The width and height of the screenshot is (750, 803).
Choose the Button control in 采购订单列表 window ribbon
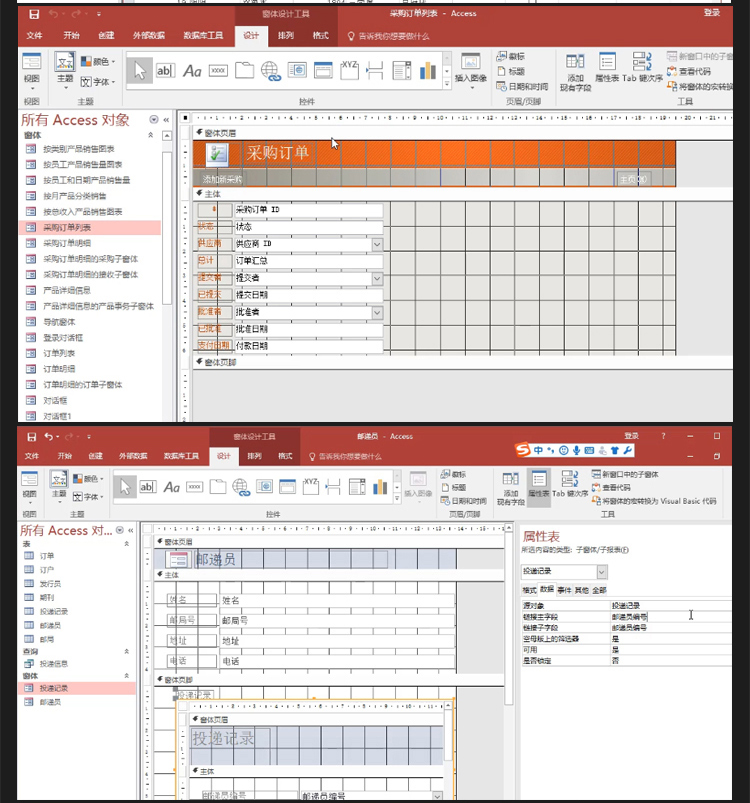click(219, 71)
